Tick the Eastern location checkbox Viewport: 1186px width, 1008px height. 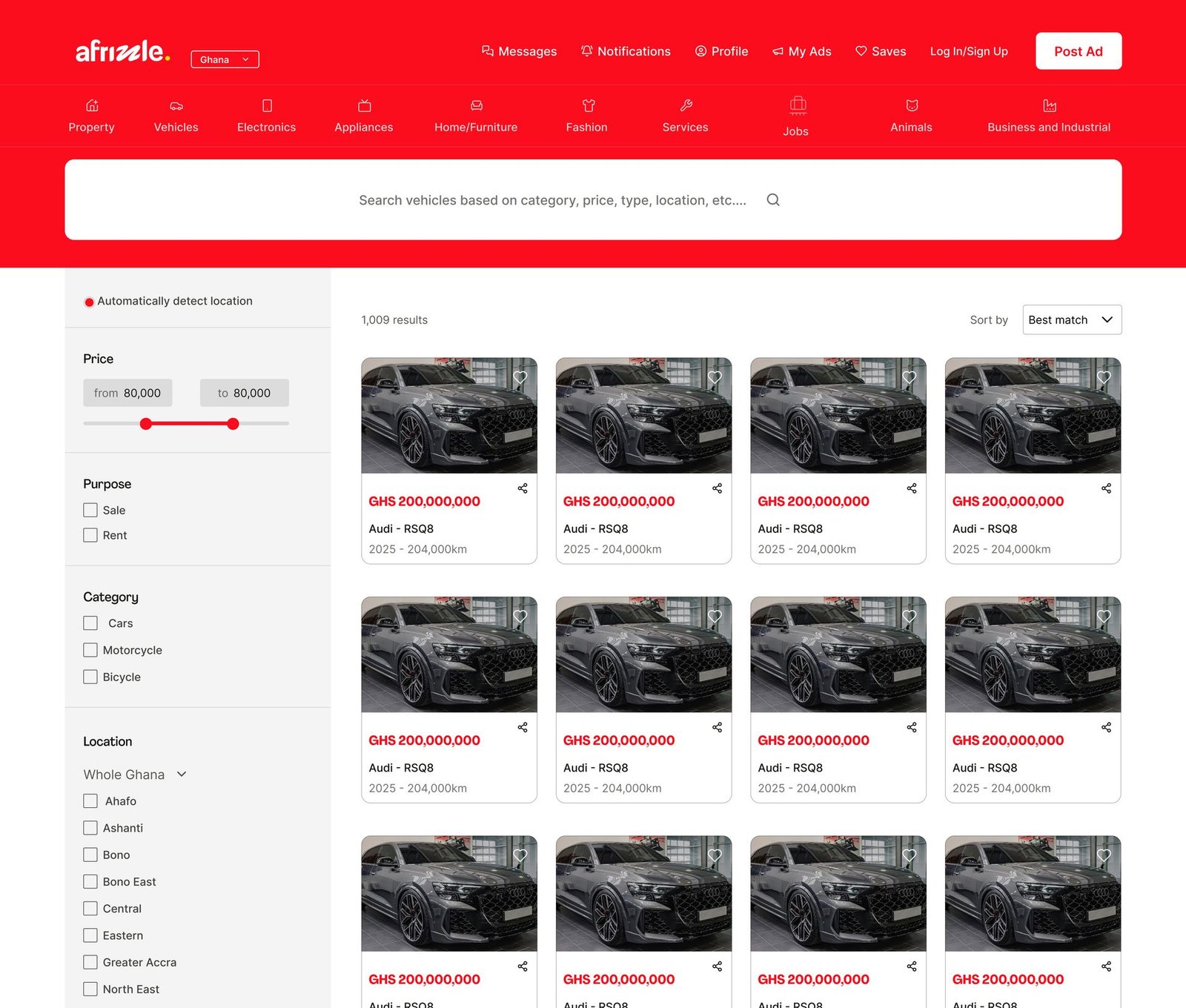click(x=90, y=935)
